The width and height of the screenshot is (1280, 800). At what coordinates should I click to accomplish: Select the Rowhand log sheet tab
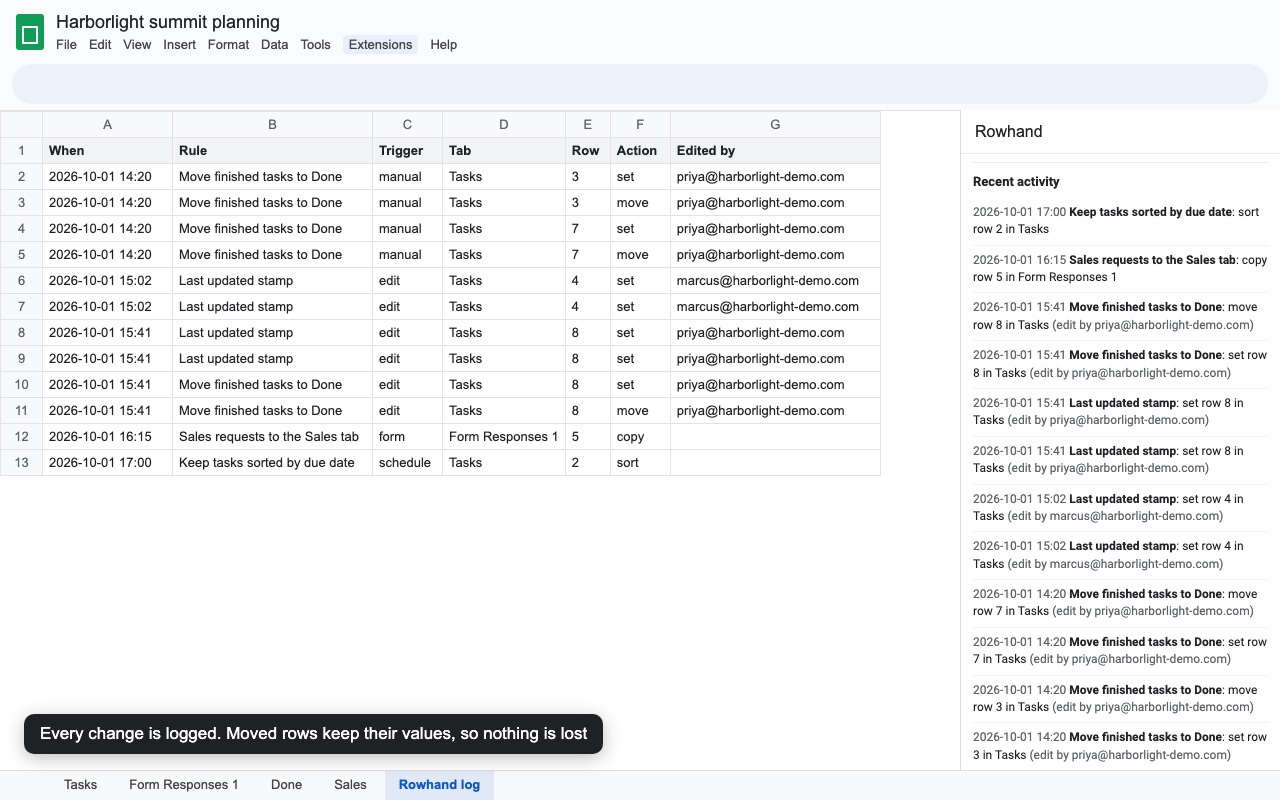click(x=439, y=785)
